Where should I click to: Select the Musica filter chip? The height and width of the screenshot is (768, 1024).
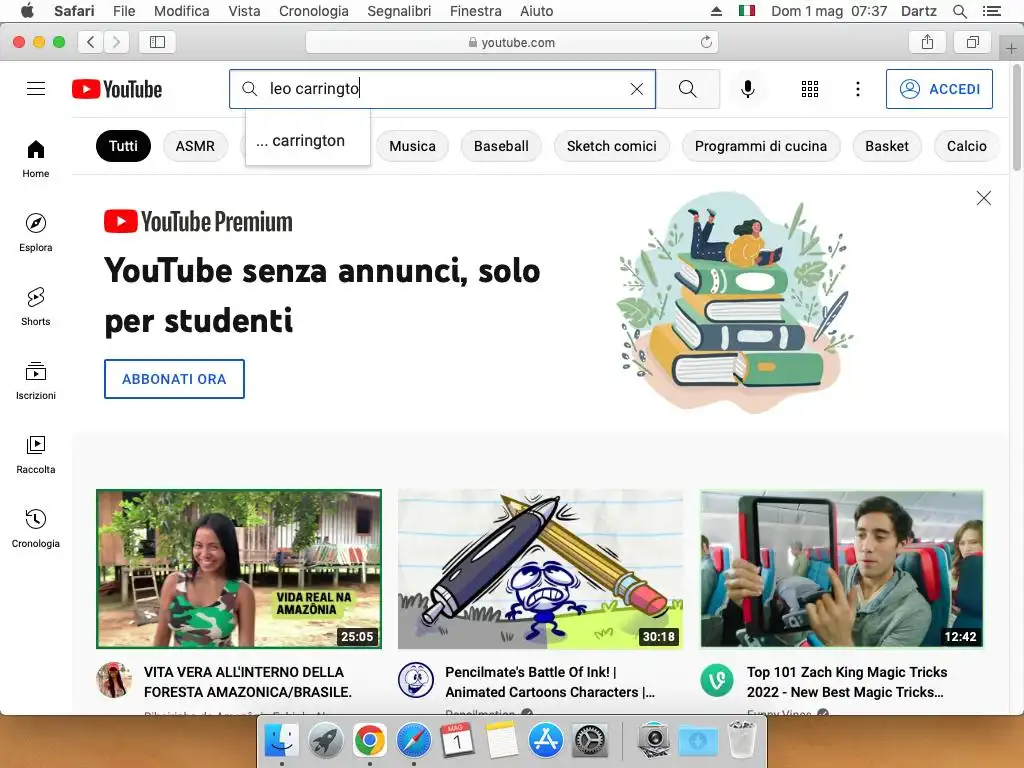coord(412,146)
